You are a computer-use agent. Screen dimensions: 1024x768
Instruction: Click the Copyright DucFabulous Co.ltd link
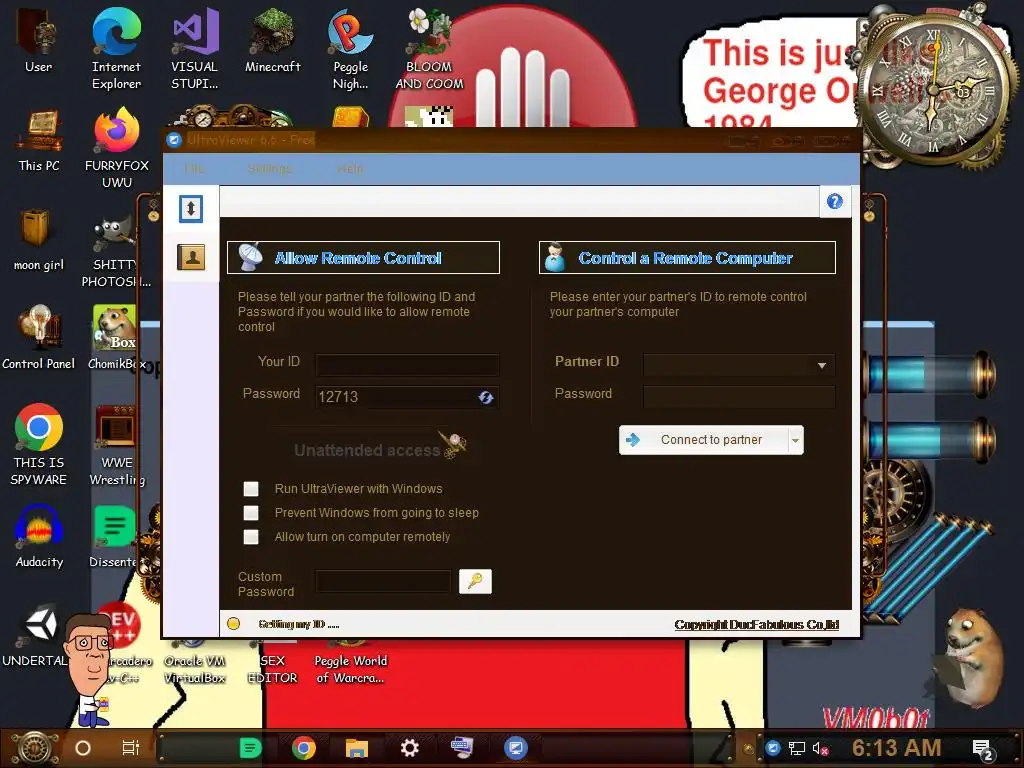757,624
